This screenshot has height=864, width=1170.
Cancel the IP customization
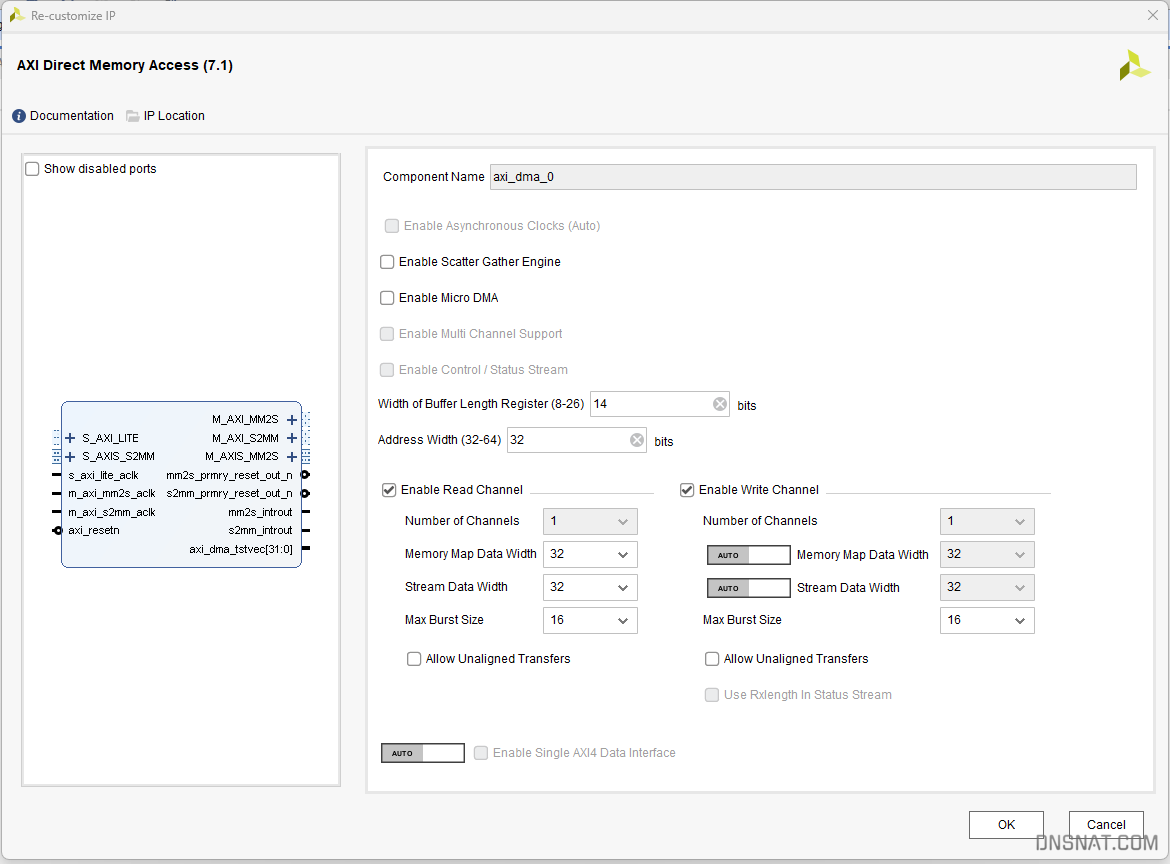(x=1106, y=824)
